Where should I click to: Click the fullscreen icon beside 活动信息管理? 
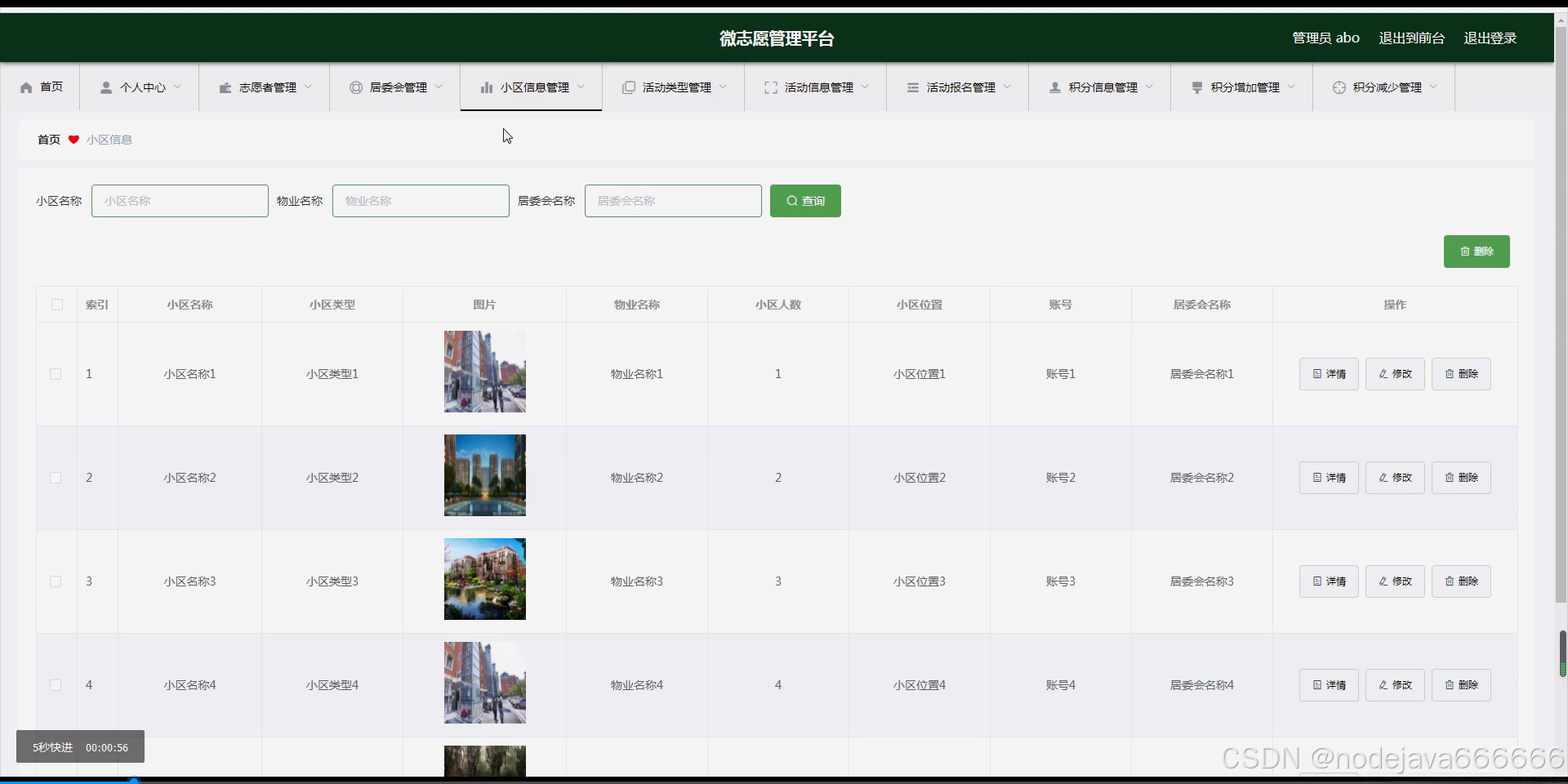point(771,87)
